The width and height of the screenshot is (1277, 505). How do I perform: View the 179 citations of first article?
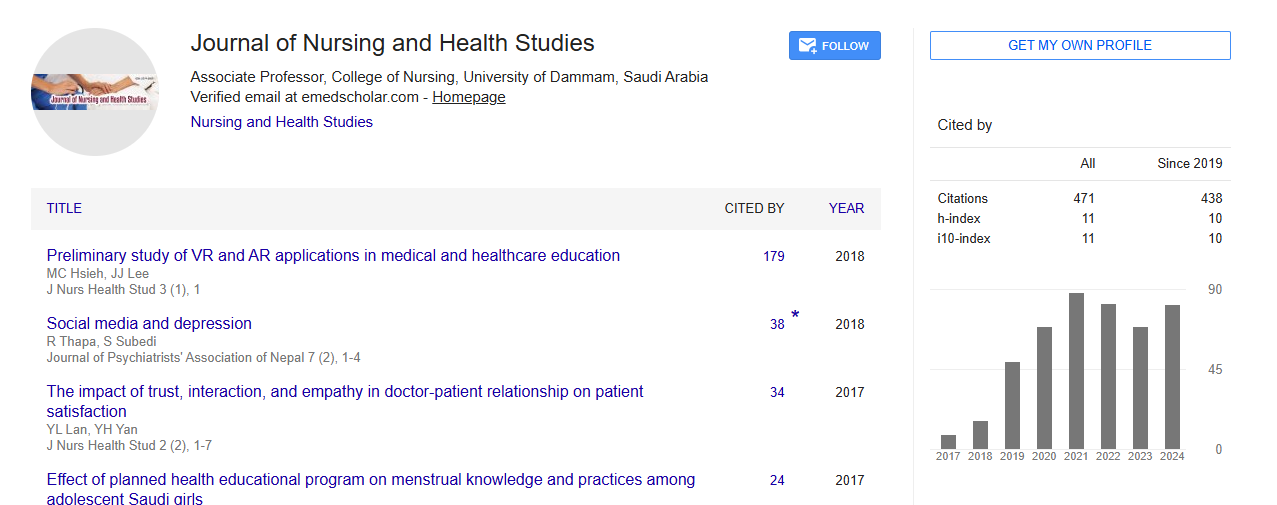point(773,256)
